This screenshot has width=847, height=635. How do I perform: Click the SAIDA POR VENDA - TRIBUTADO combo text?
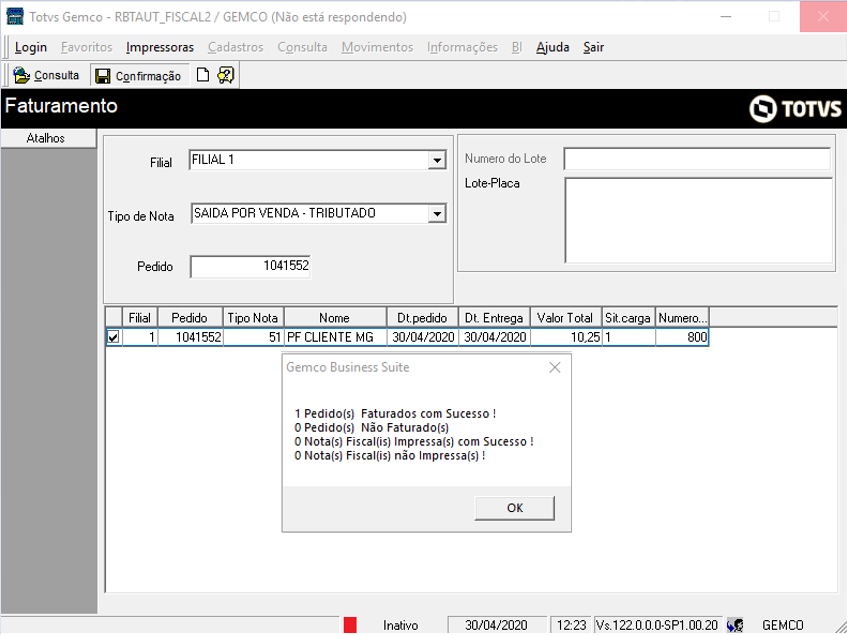(x=285, y=213)
